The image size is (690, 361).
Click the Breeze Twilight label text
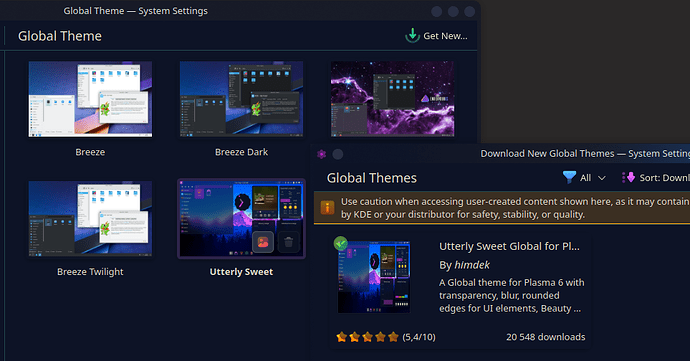(90, 272)
